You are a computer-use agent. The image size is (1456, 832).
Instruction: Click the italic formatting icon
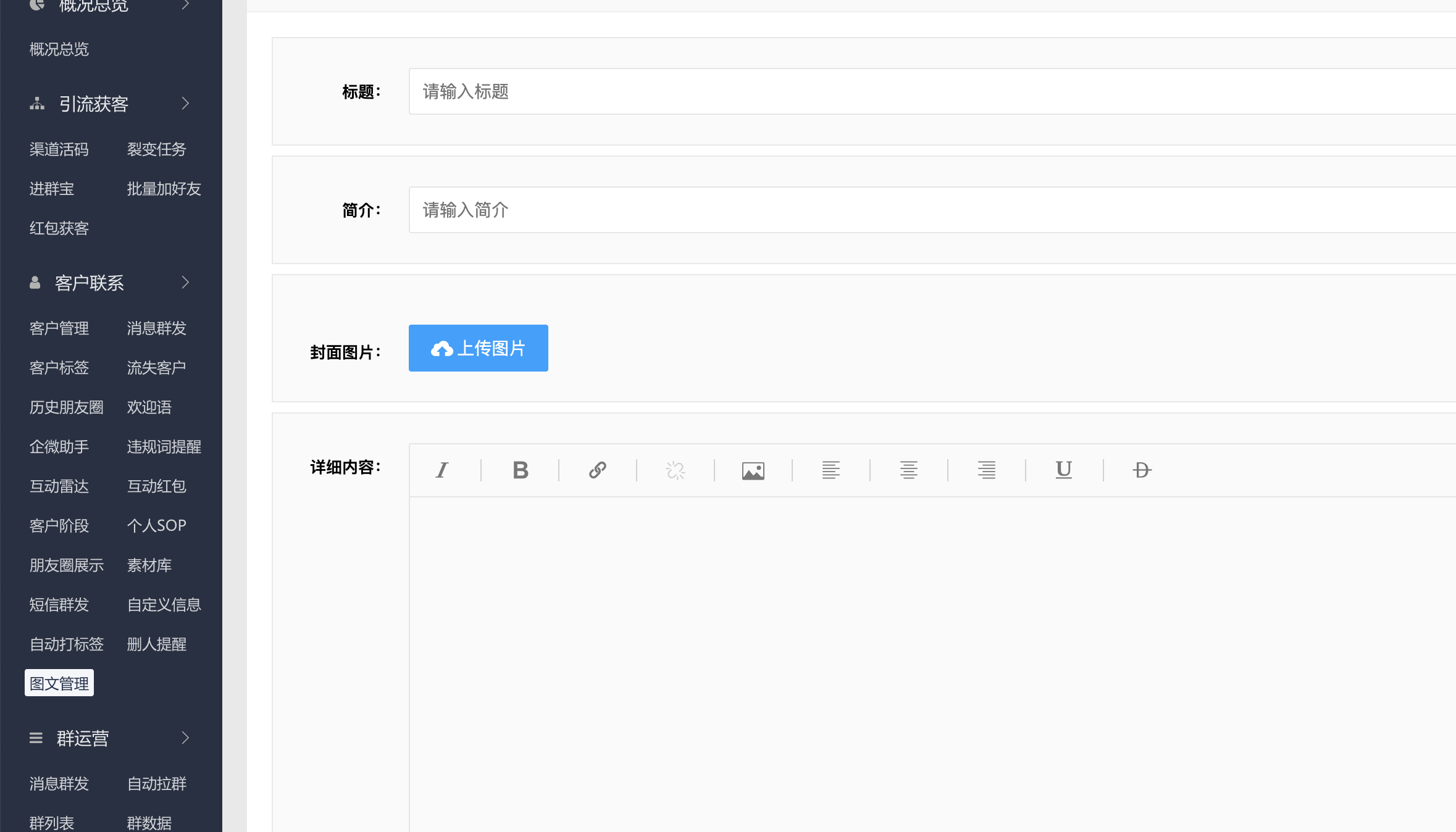tap(441, 470)
